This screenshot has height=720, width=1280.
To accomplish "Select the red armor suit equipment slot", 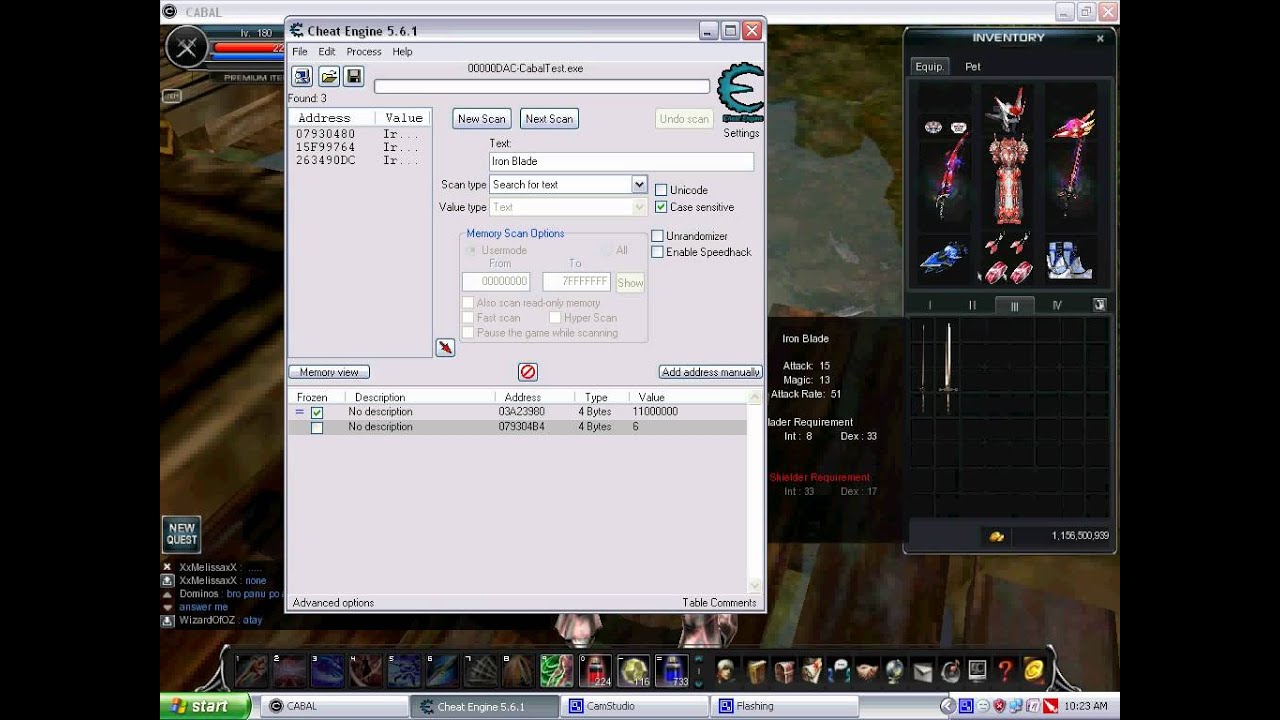I will point(1008,180).
